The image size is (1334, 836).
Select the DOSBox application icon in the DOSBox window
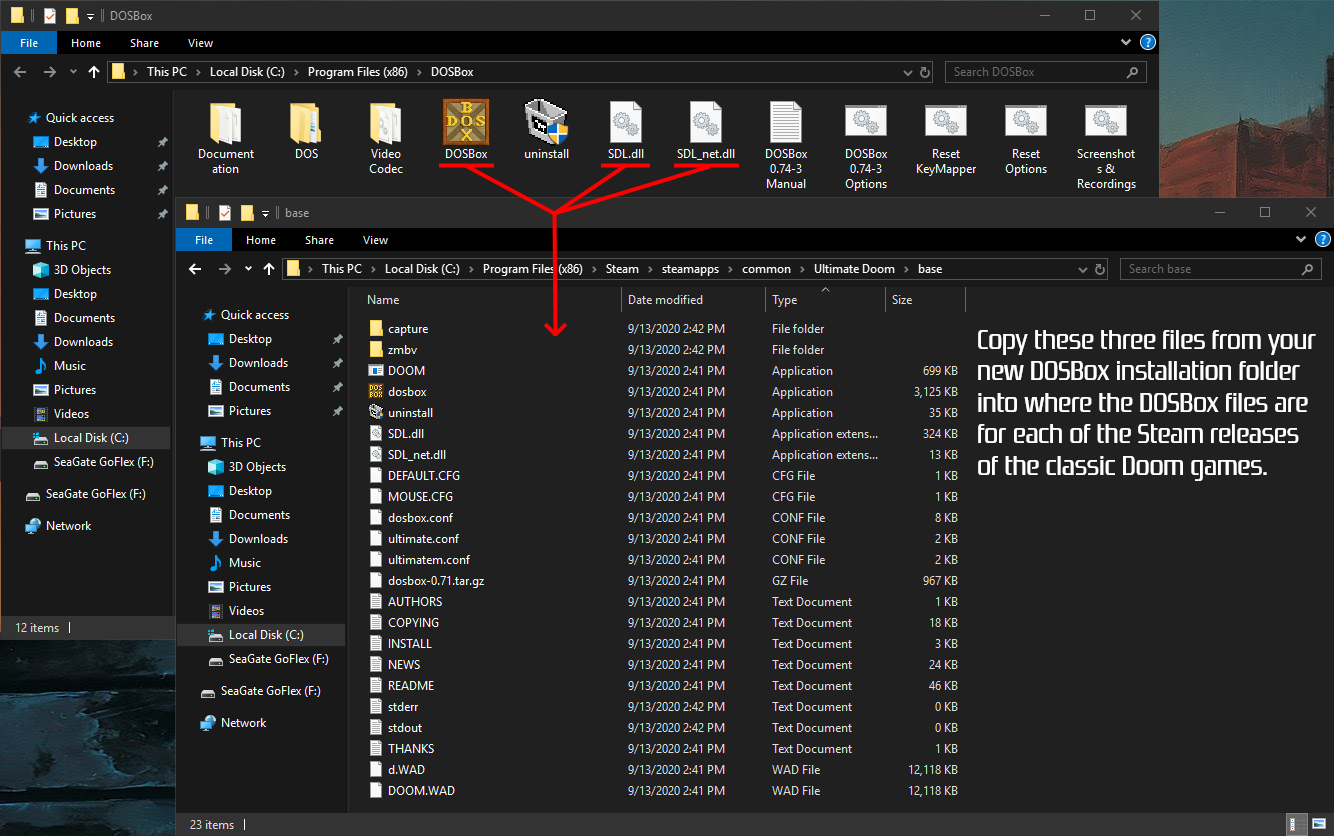[x=466, y=131]
